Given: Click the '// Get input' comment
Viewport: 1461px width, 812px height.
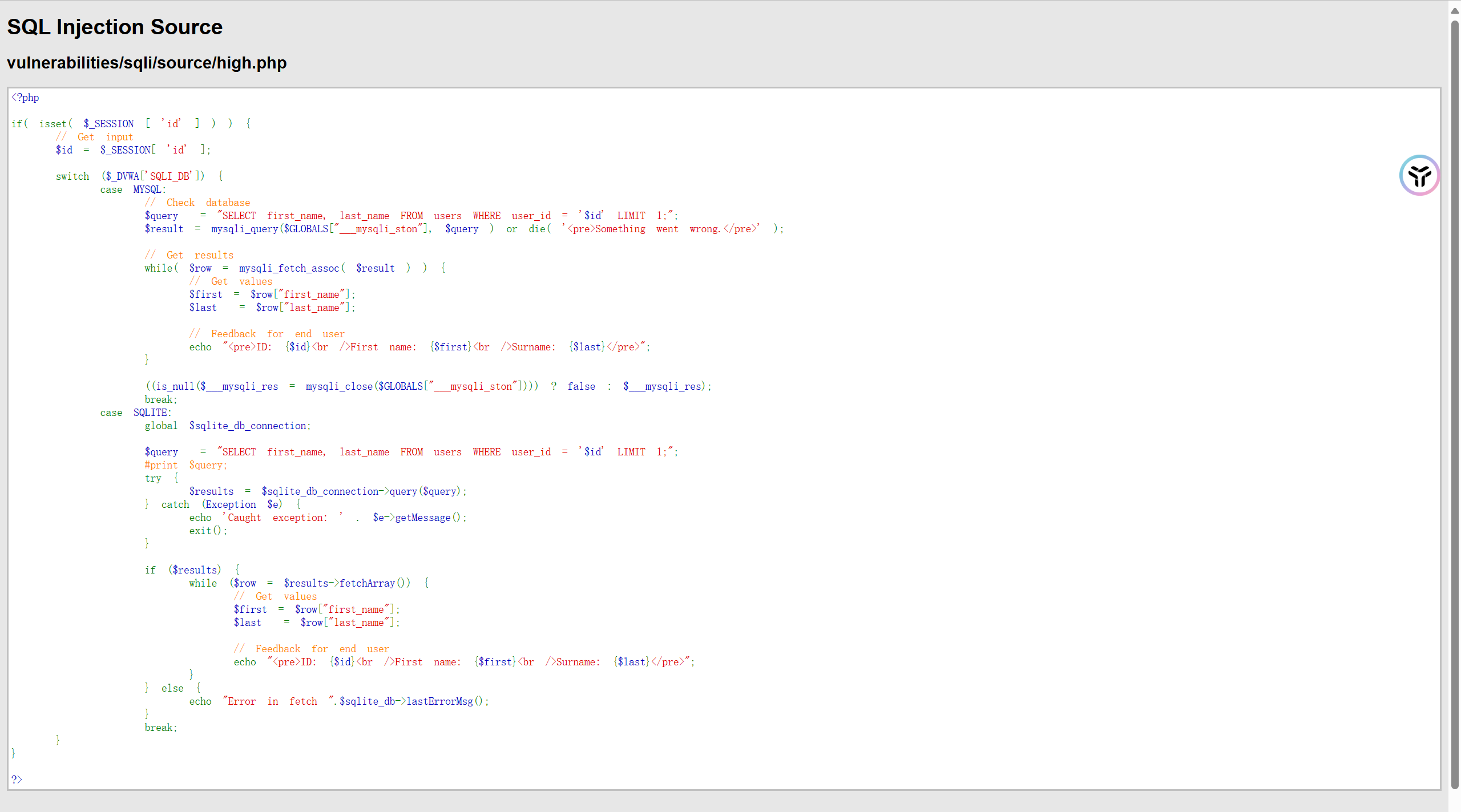Looking at the screenshot, I should click(x=94, y=137).
